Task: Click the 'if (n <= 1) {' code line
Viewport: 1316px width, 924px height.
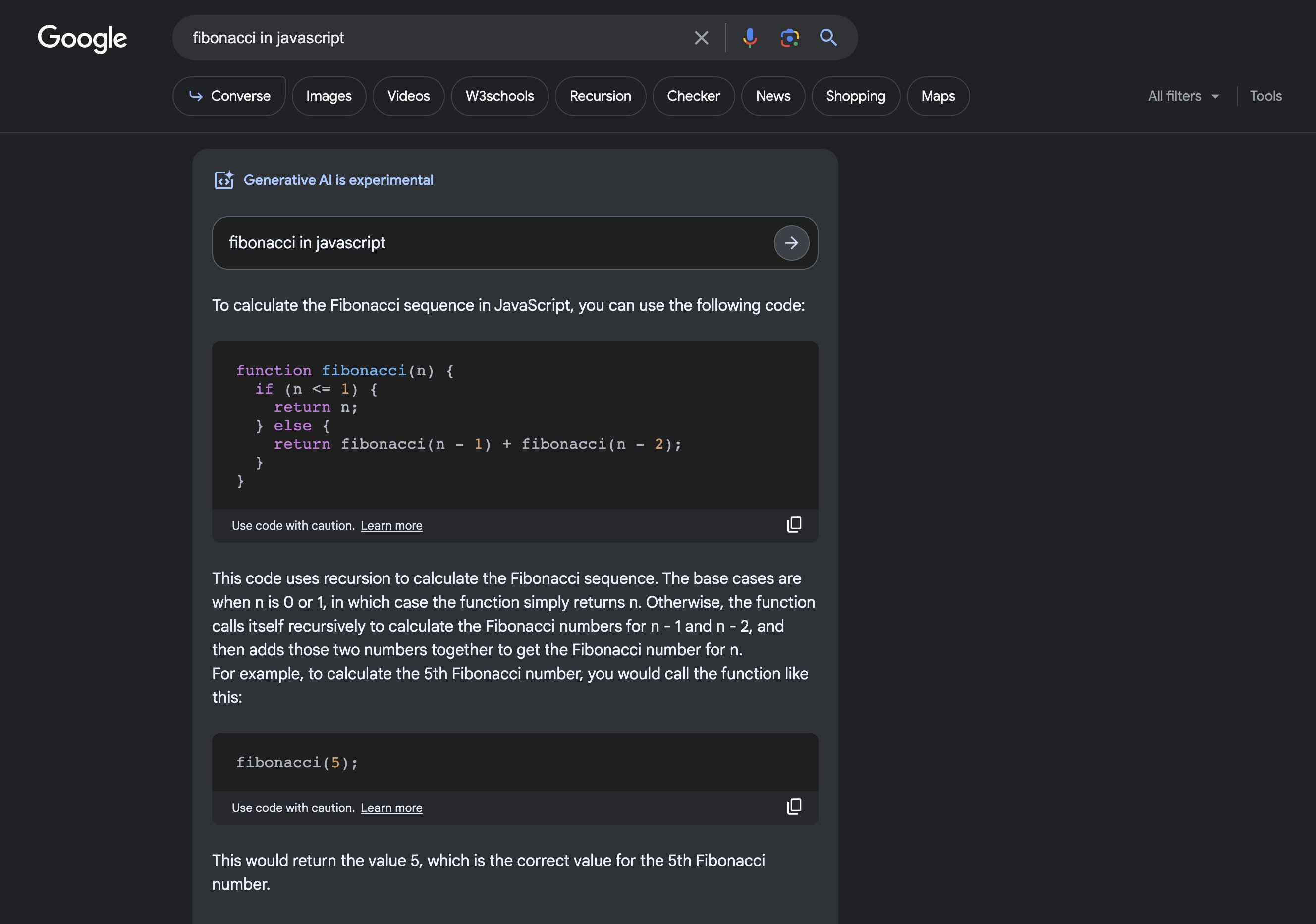Action: pyautogui.click(x=317, y=390)
